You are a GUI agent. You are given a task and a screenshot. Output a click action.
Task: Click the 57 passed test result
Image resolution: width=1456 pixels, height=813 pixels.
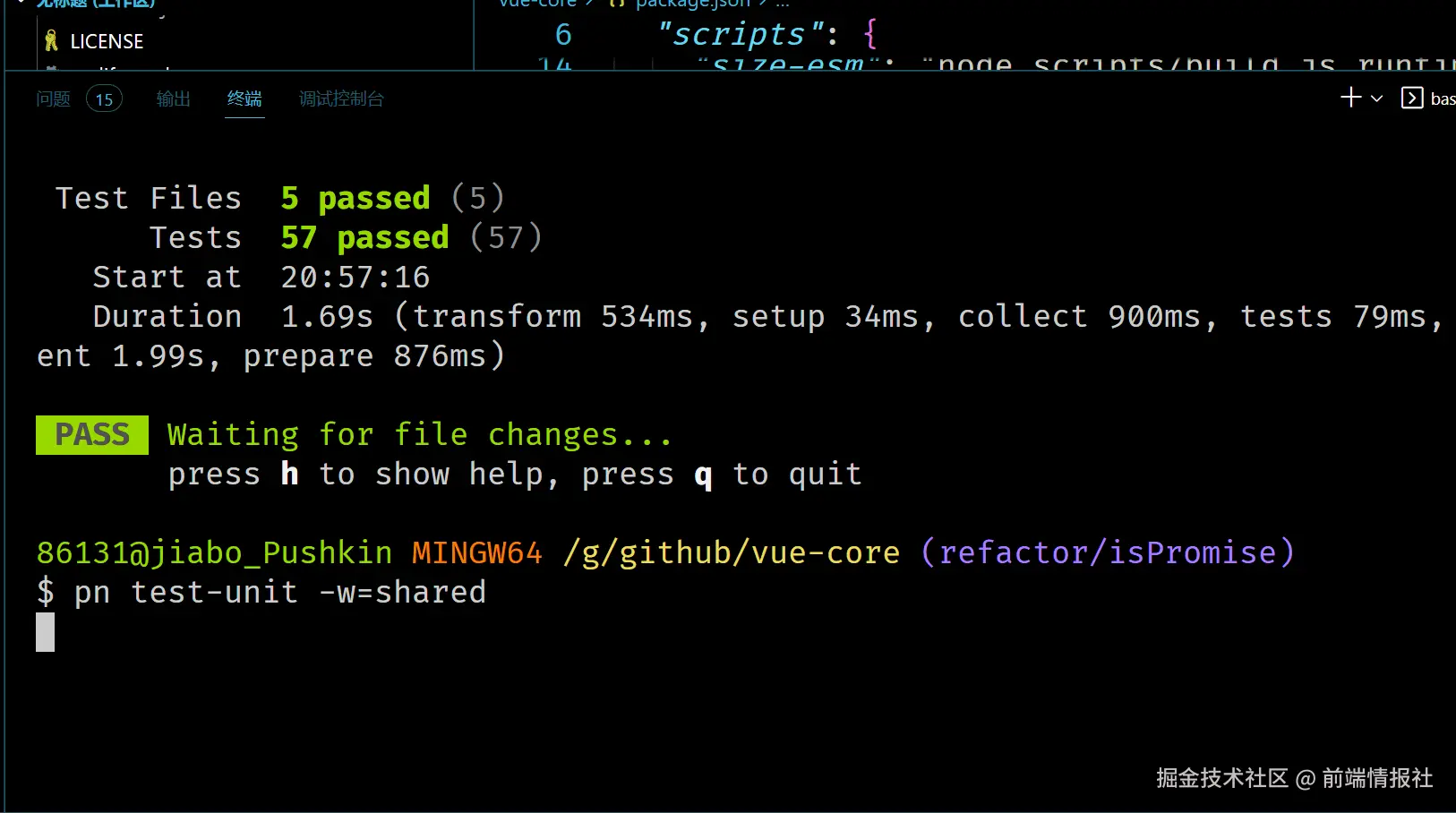click(364, 238)
